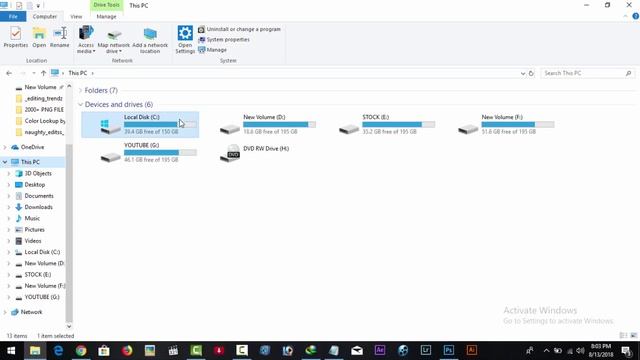
Task: Click This PC in the address bar
Action: (78, 73)
